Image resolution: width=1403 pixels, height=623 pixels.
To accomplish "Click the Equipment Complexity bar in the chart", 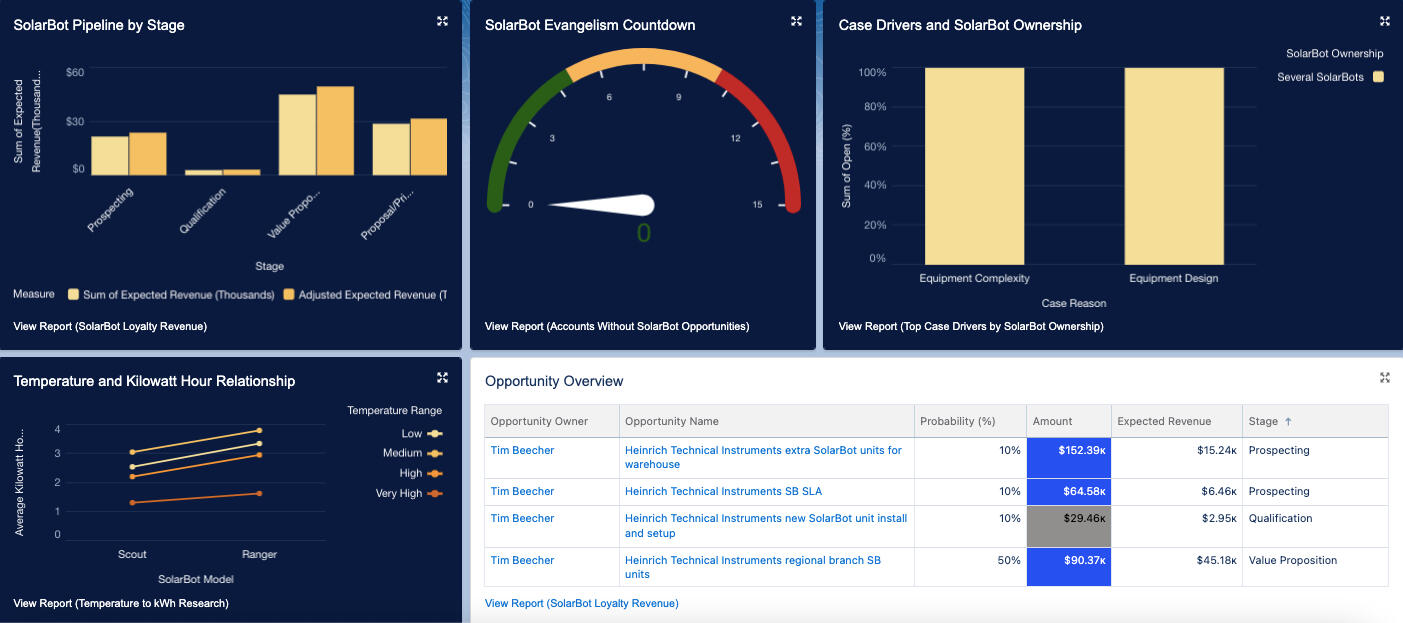I will (974, 165).
